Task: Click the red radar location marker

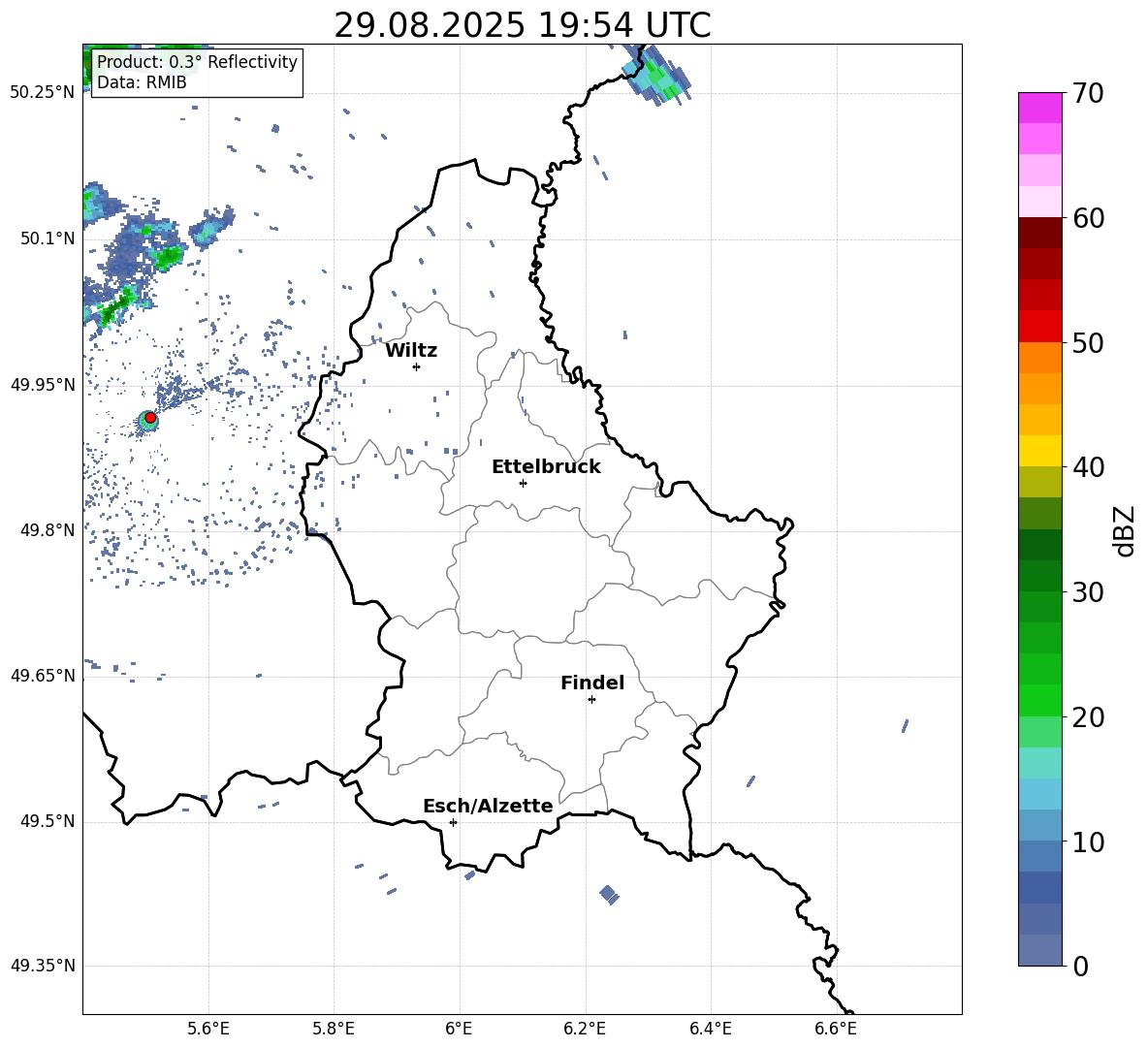Action: (150, 418)
